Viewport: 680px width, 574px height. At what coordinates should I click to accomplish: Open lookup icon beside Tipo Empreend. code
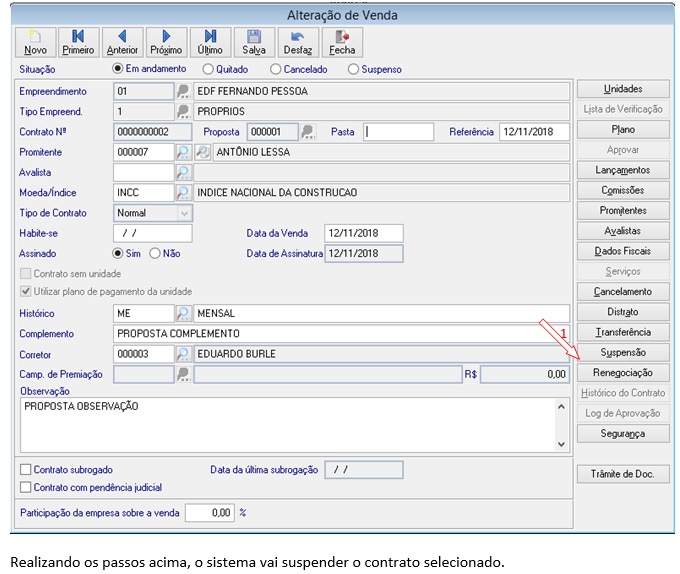point(183,112)
